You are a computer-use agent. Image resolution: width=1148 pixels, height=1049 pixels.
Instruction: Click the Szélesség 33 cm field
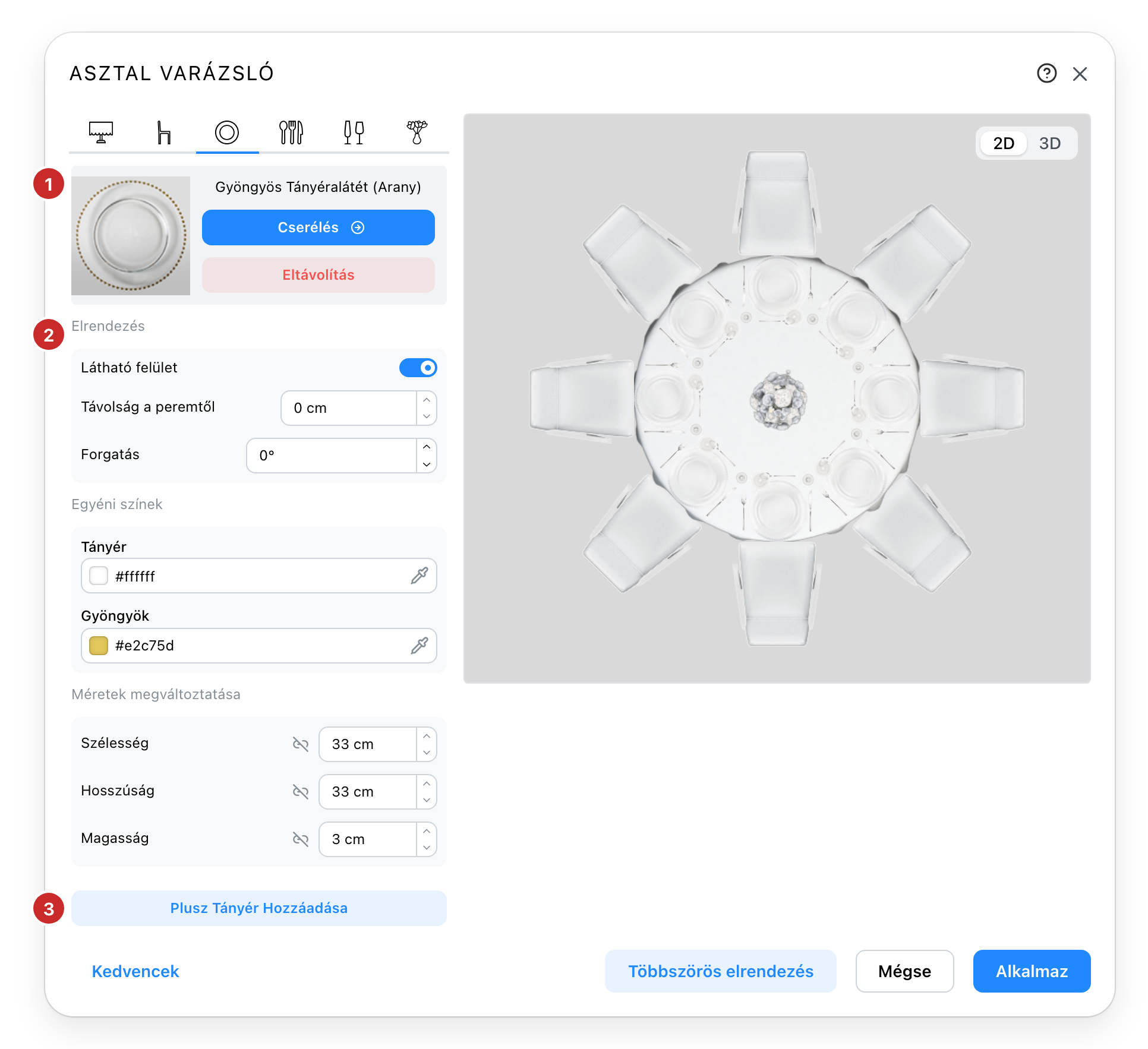367,744
